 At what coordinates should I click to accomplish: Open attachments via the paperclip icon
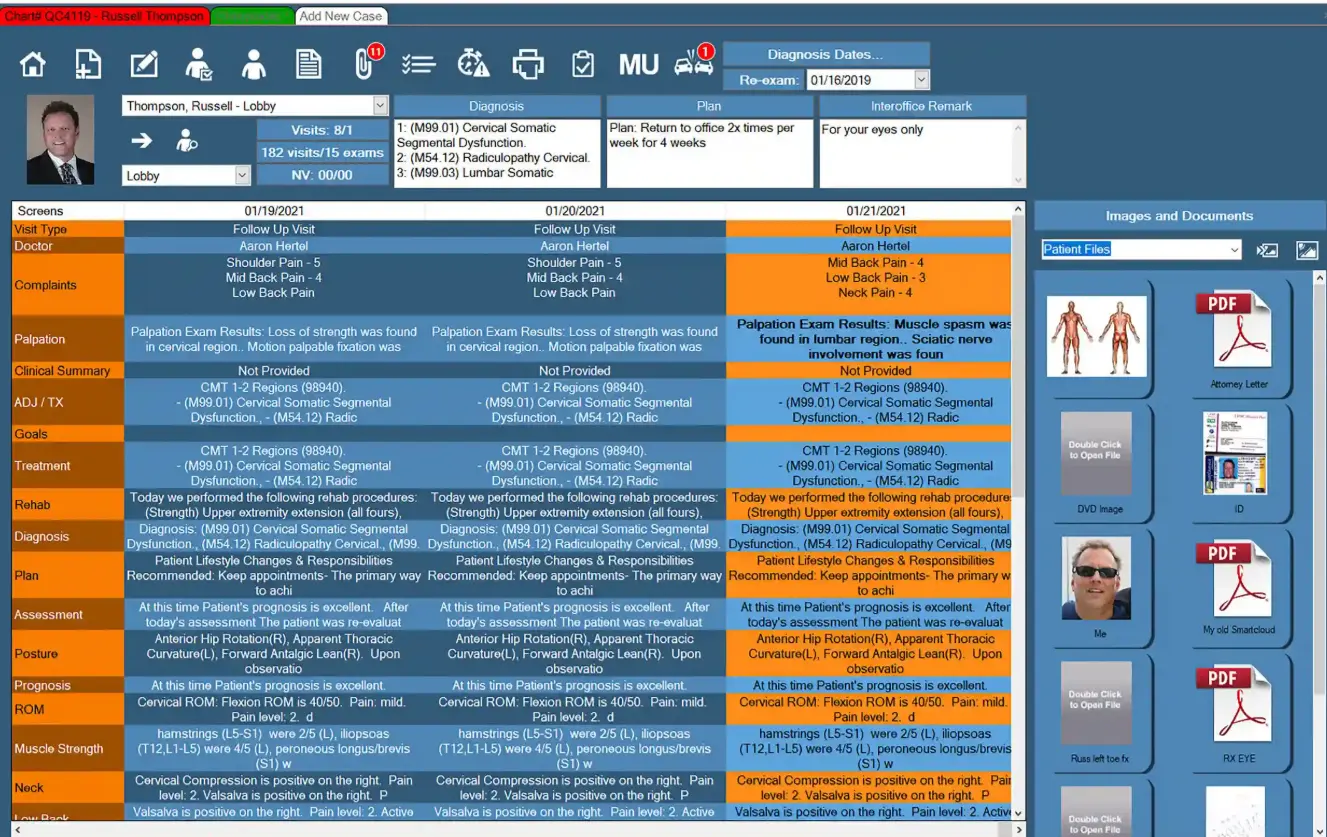coord(364,63)
